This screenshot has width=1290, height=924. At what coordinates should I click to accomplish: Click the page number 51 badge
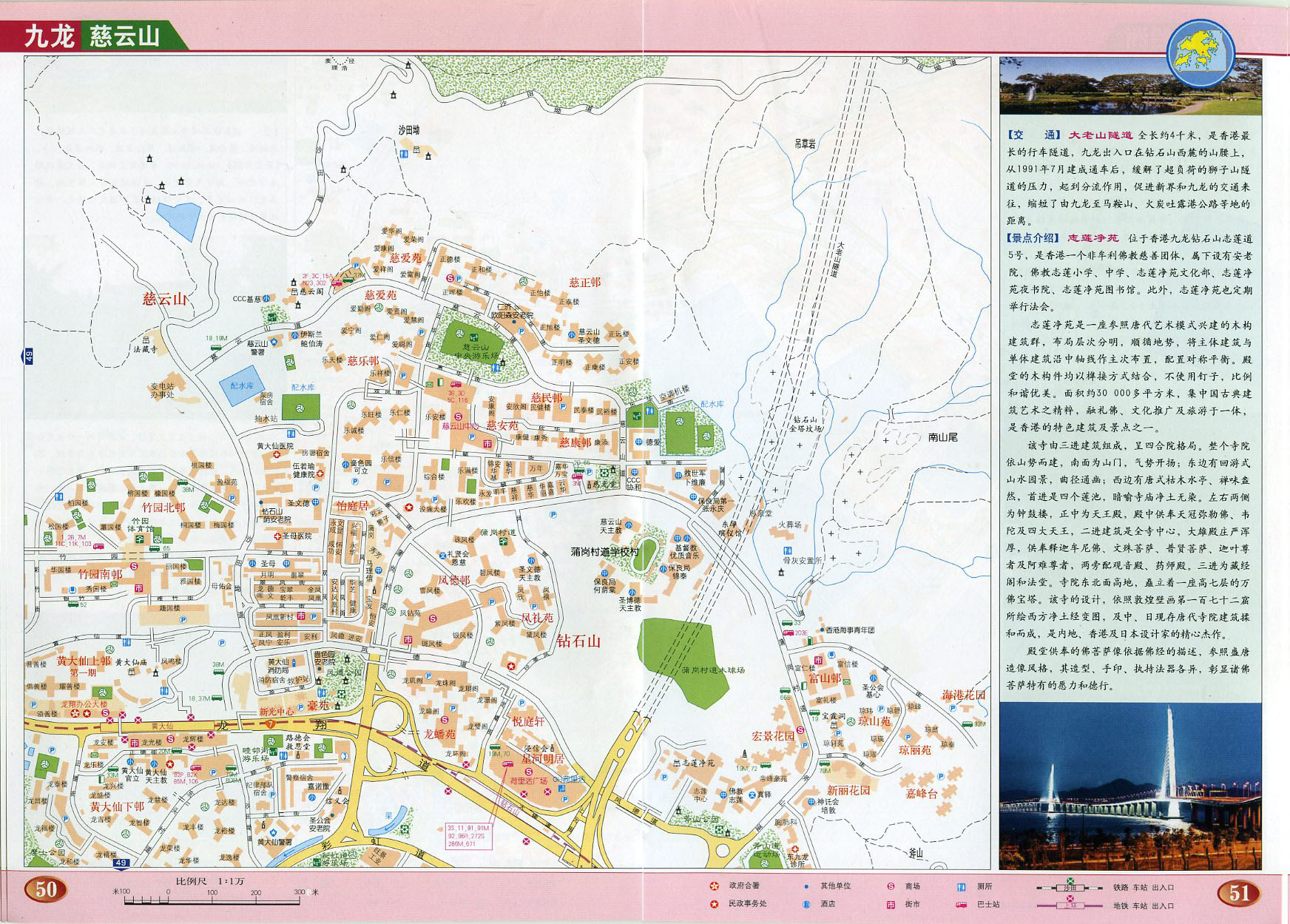coord(1239,892)
